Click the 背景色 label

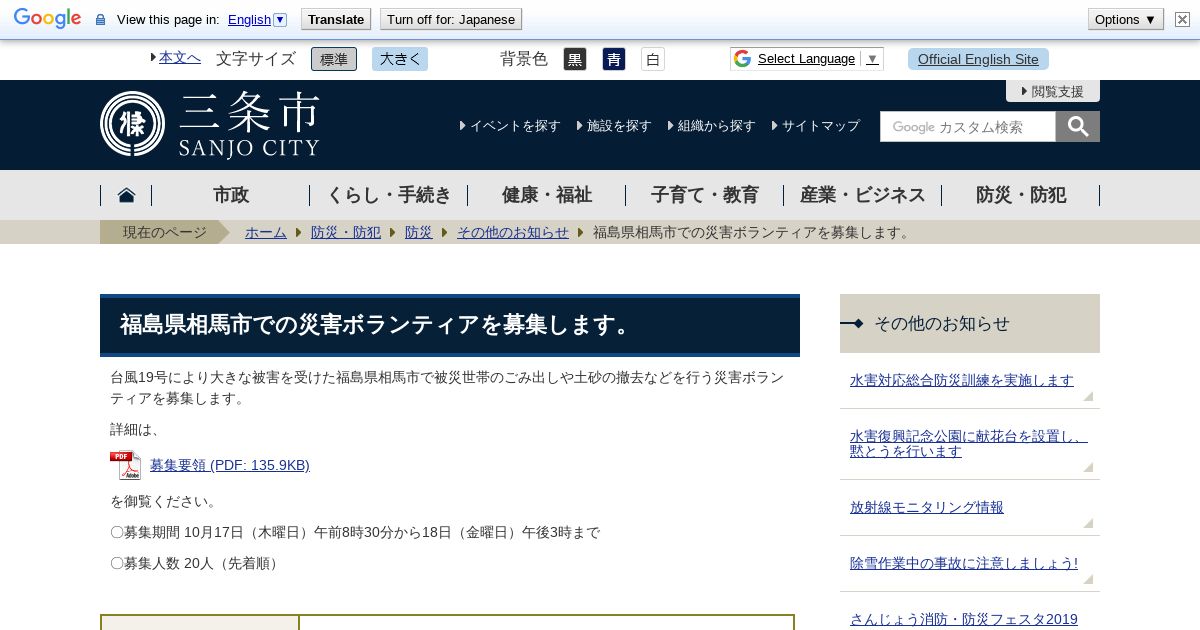tap(524, 59)
